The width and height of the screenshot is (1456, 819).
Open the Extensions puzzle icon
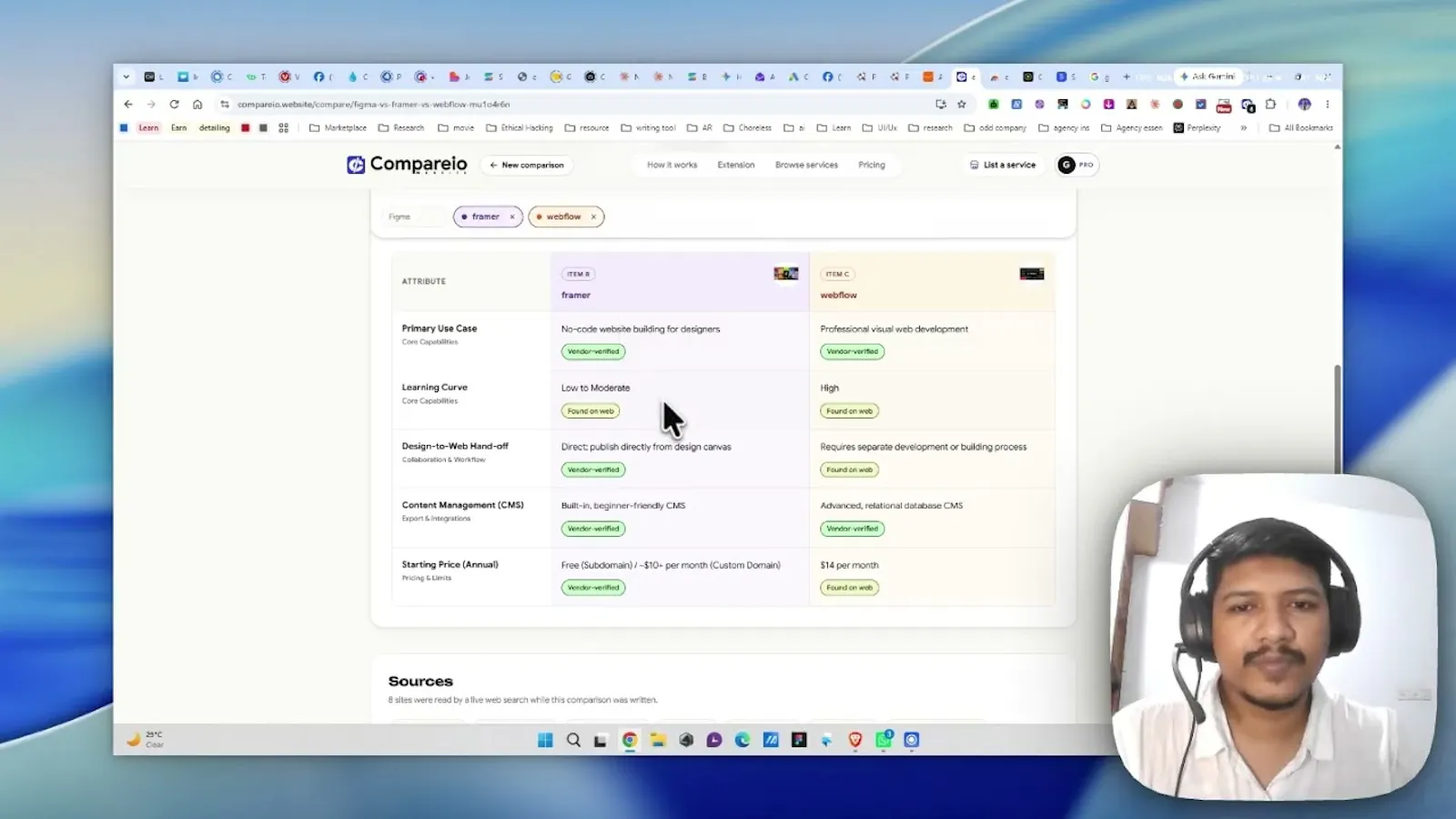tap(1271, 105)
